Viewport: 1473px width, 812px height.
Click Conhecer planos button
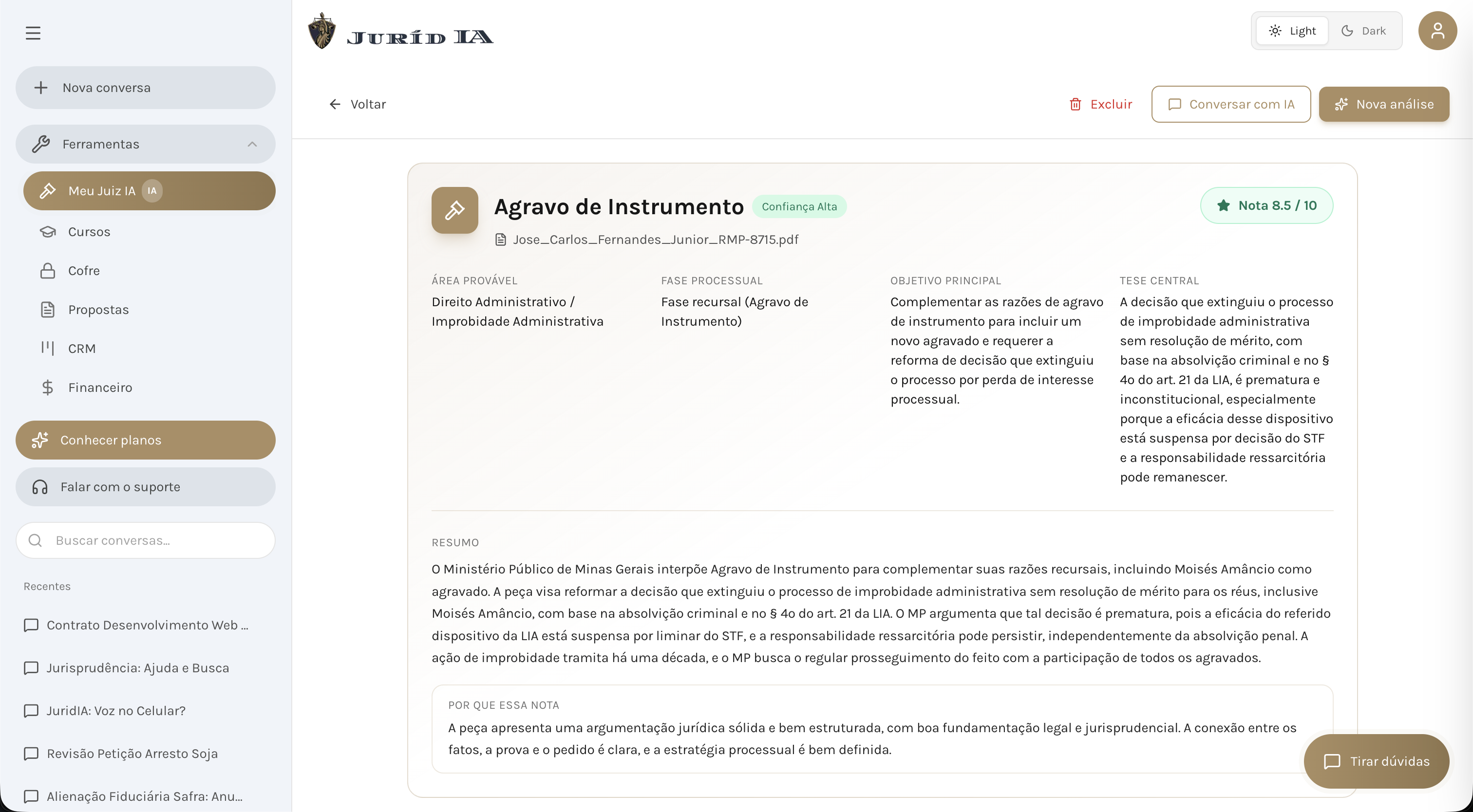[145, 440]
